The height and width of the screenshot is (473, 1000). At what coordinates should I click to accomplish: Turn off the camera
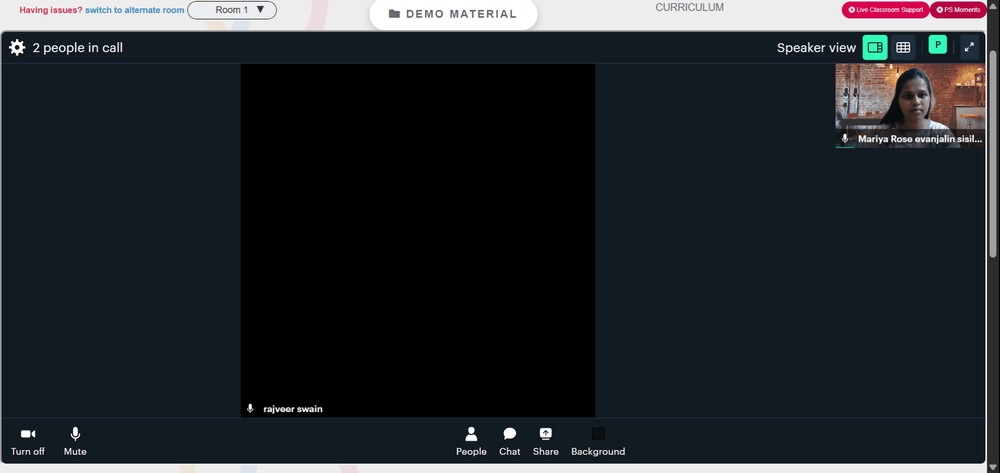pos(28,442)
